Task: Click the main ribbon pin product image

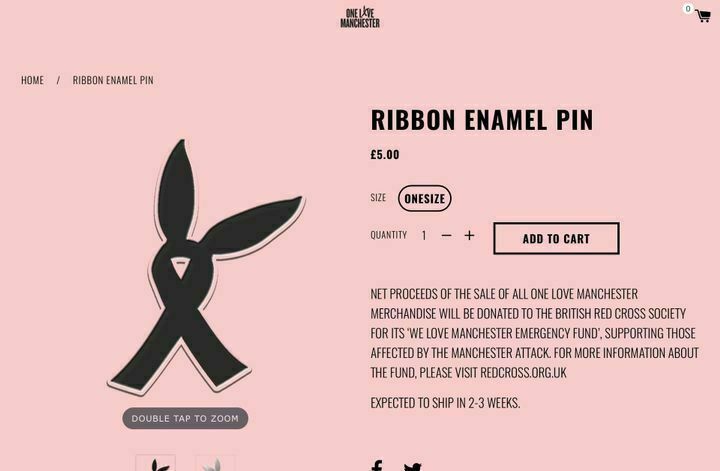Action: (x=206, y=267)
